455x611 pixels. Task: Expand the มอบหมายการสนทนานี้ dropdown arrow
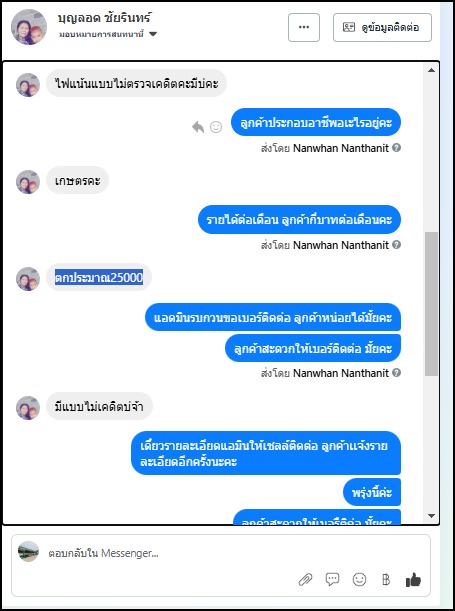coord(153,34)
